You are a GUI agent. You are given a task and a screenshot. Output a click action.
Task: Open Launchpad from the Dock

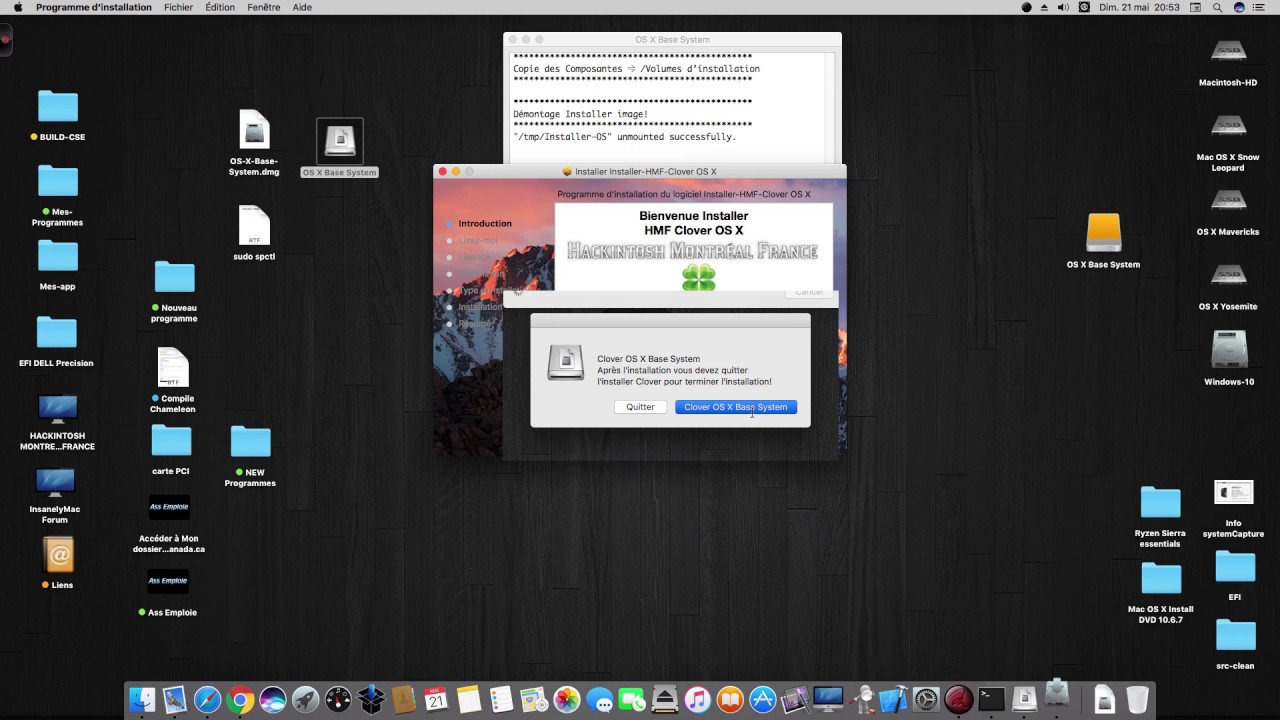(x=305, y=699)
